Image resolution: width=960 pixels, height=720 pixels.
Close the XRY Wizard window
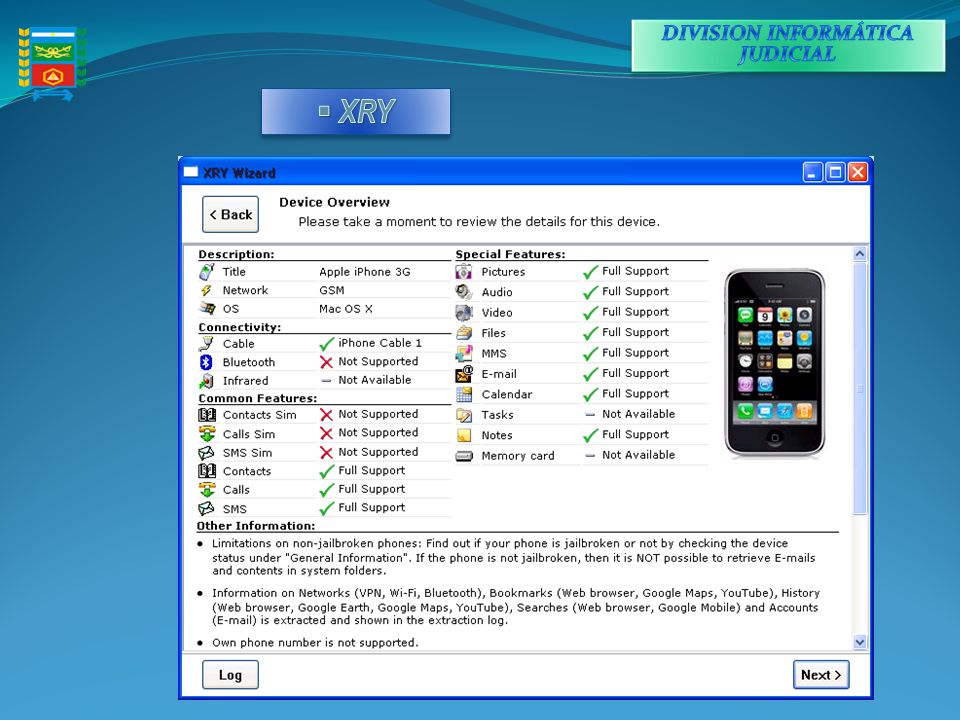coord(858,172)
